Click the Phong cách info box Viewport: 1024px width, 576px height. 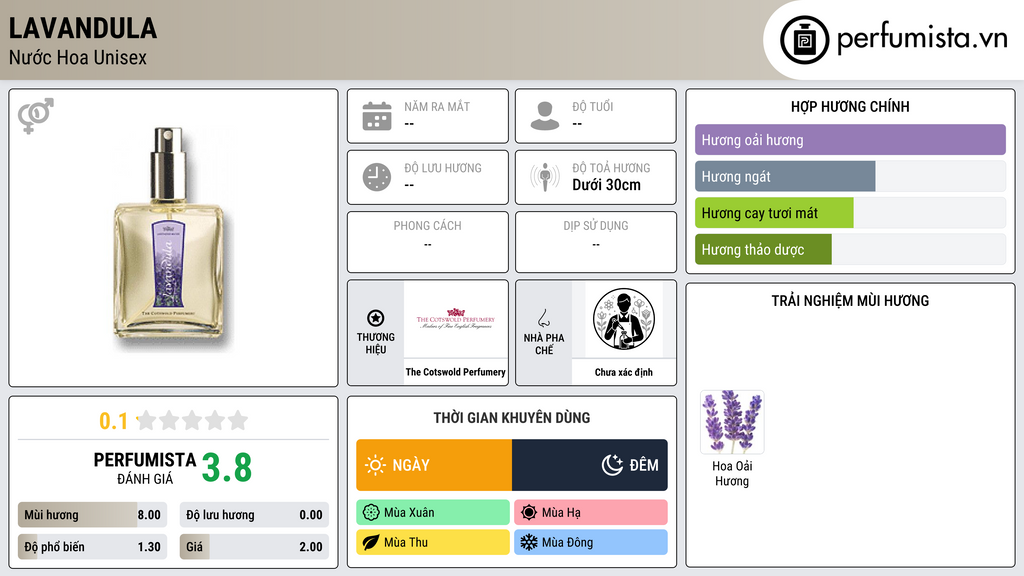pyautogui.click(x=428, y=242)
